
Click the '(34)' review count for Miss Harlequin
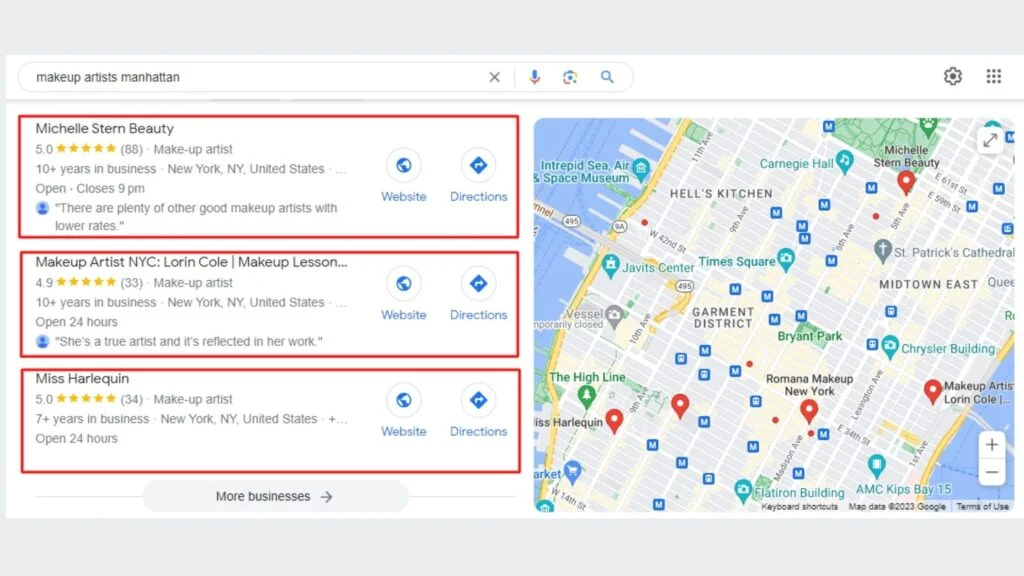pos(131,399)
